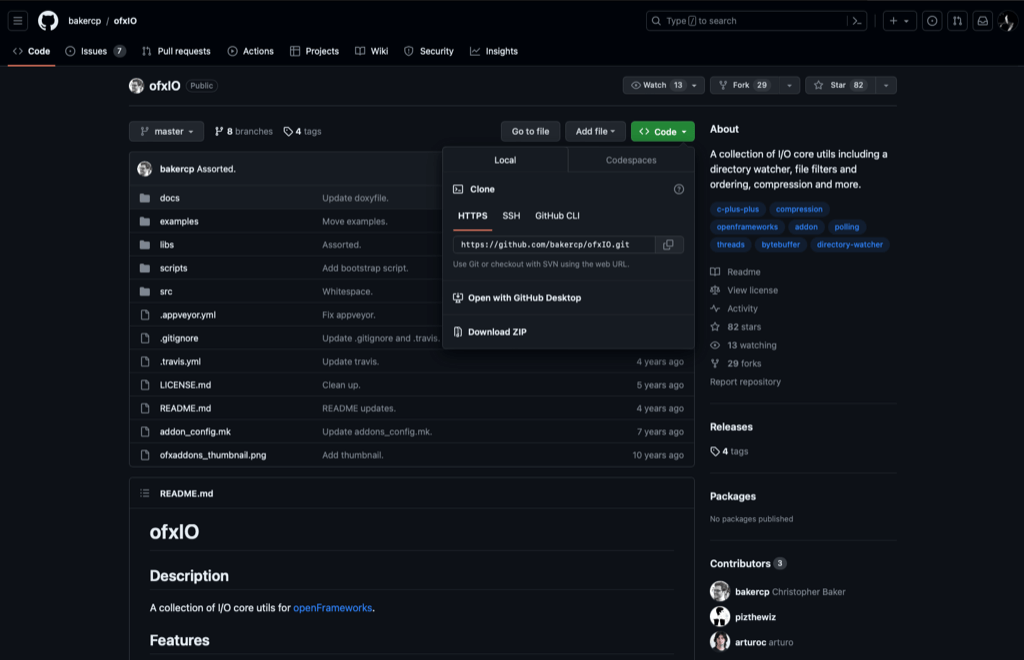Click the GitHub logo
Viewport: 1024px width, 660px height.
48,21
